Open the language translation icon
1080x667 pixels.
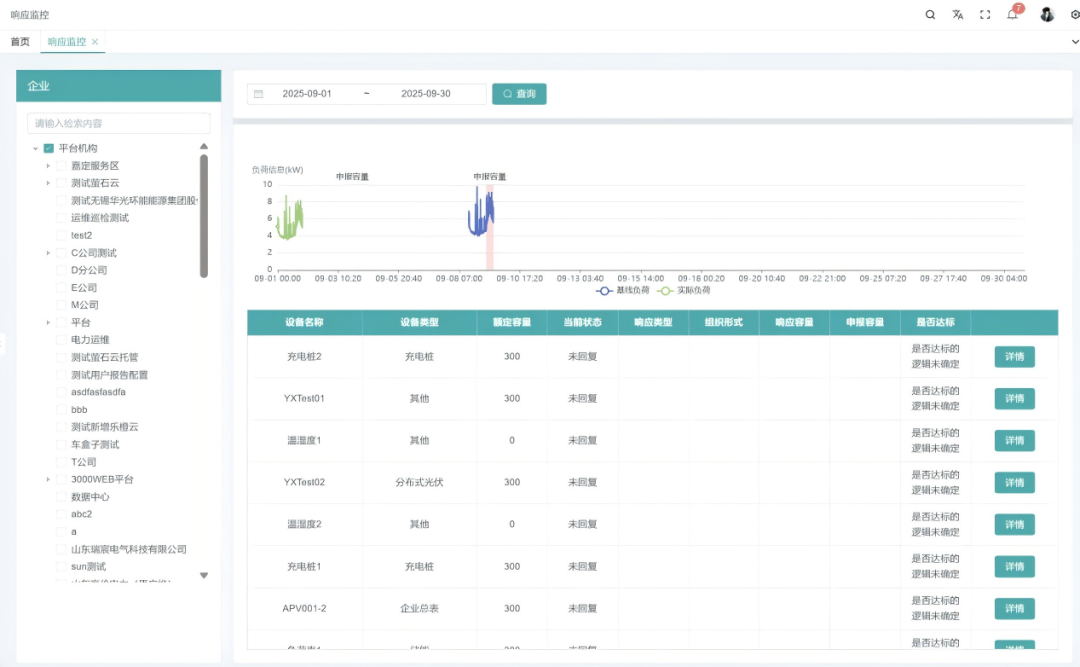(x=958, y=15)
